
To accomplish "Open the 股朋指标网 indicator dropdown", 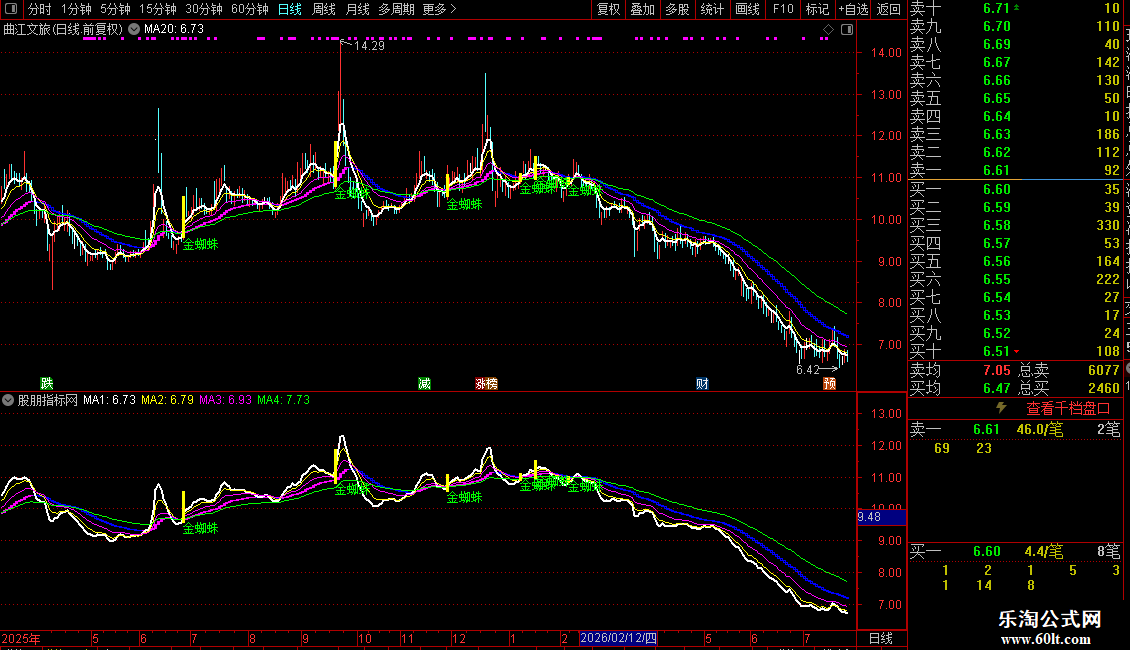I will pyautogui.click(x=8, y=400).
